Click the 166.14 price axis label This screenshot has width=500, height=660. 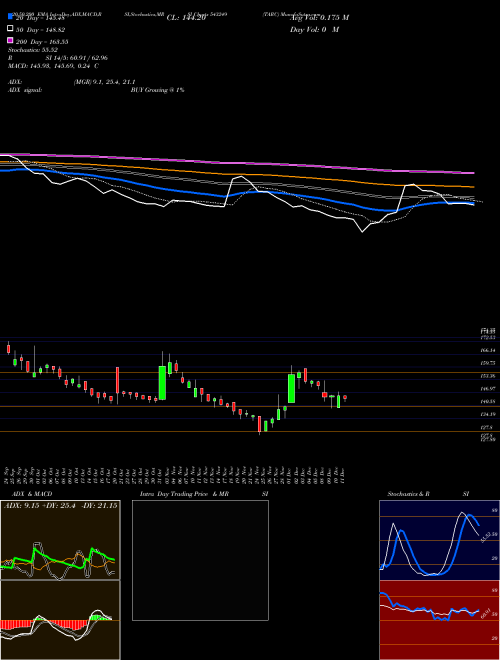click(x=487, y=350)
